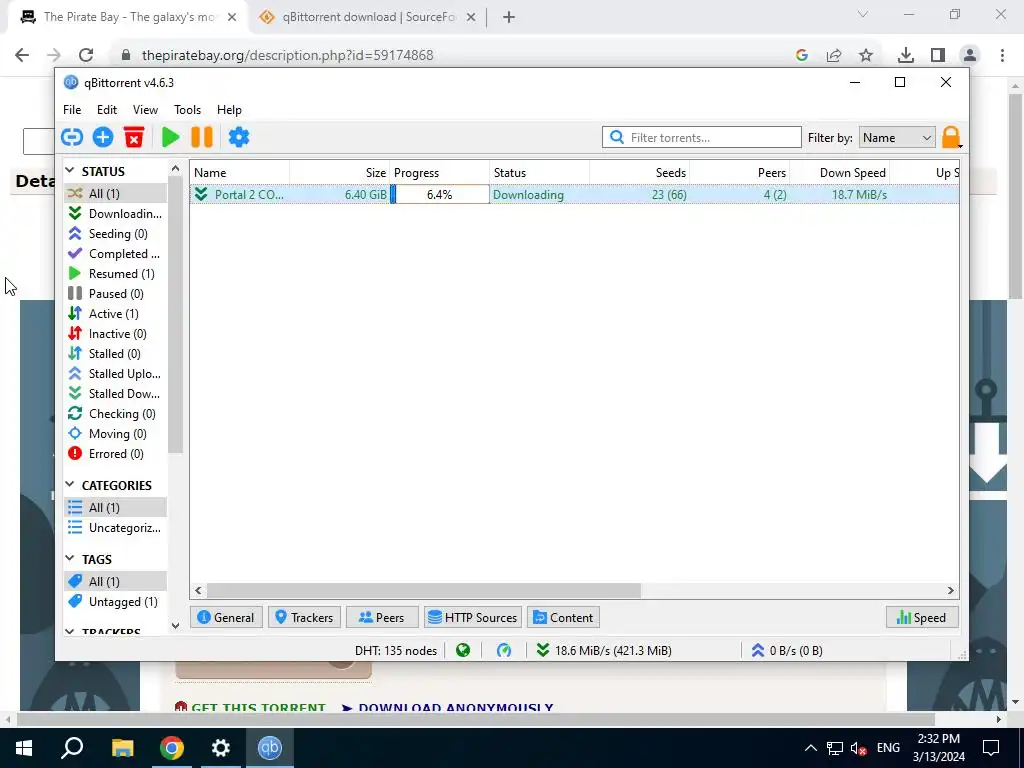This screenshot has width=1024, height=768.
Task: Click the green Resume play icon
Action: click(x=170, y=137)
